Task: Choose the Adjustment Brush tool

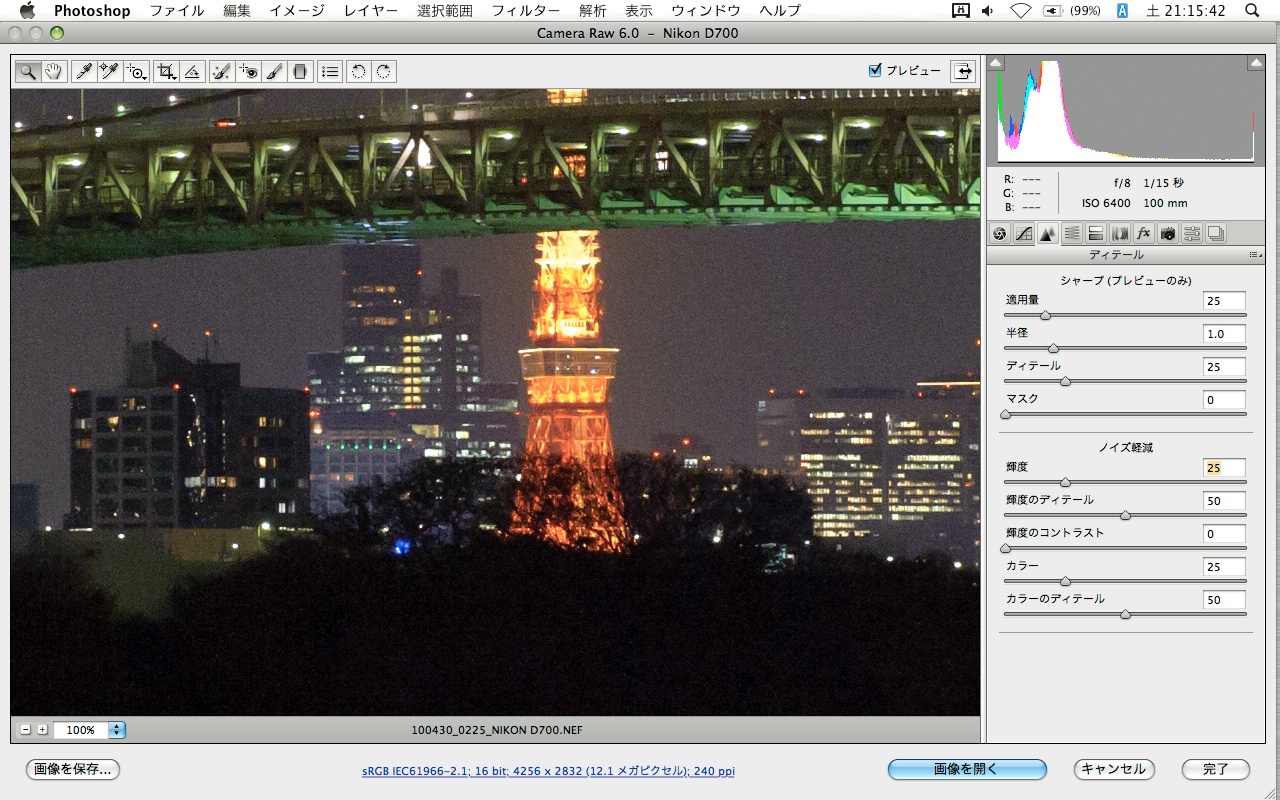Action: 273,71
